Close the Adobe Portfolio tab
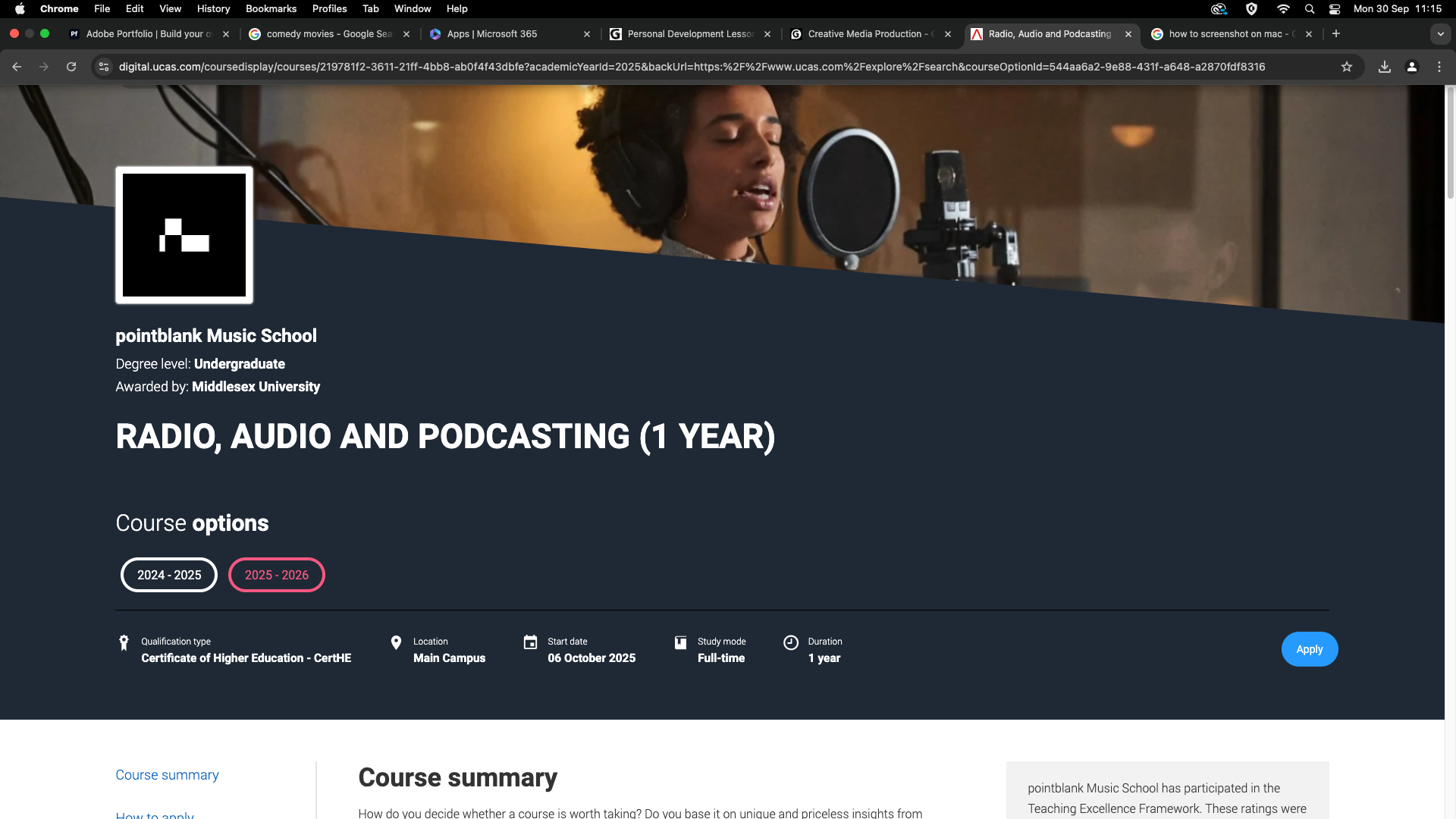The image size is (1456, 819). pos(226,34)
